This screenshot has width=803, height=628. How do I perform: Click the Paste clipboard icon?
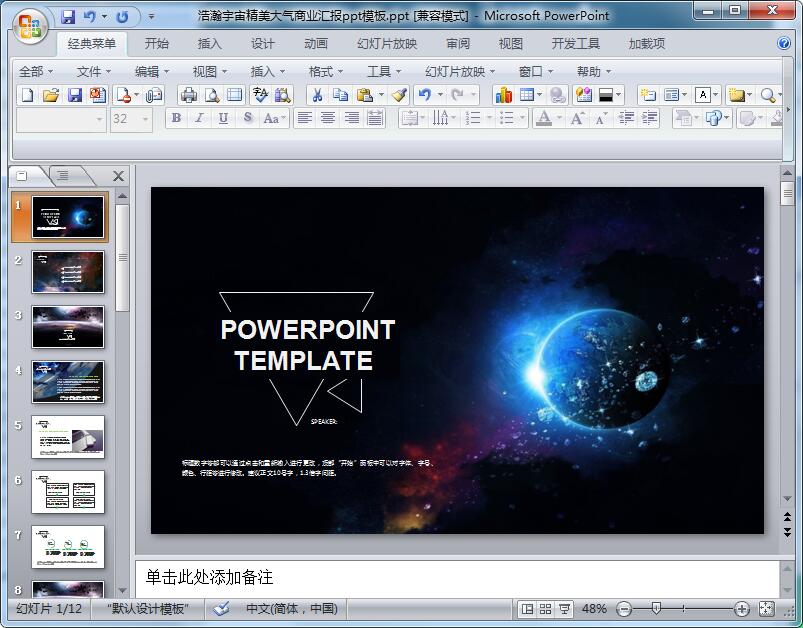[364, 95]
